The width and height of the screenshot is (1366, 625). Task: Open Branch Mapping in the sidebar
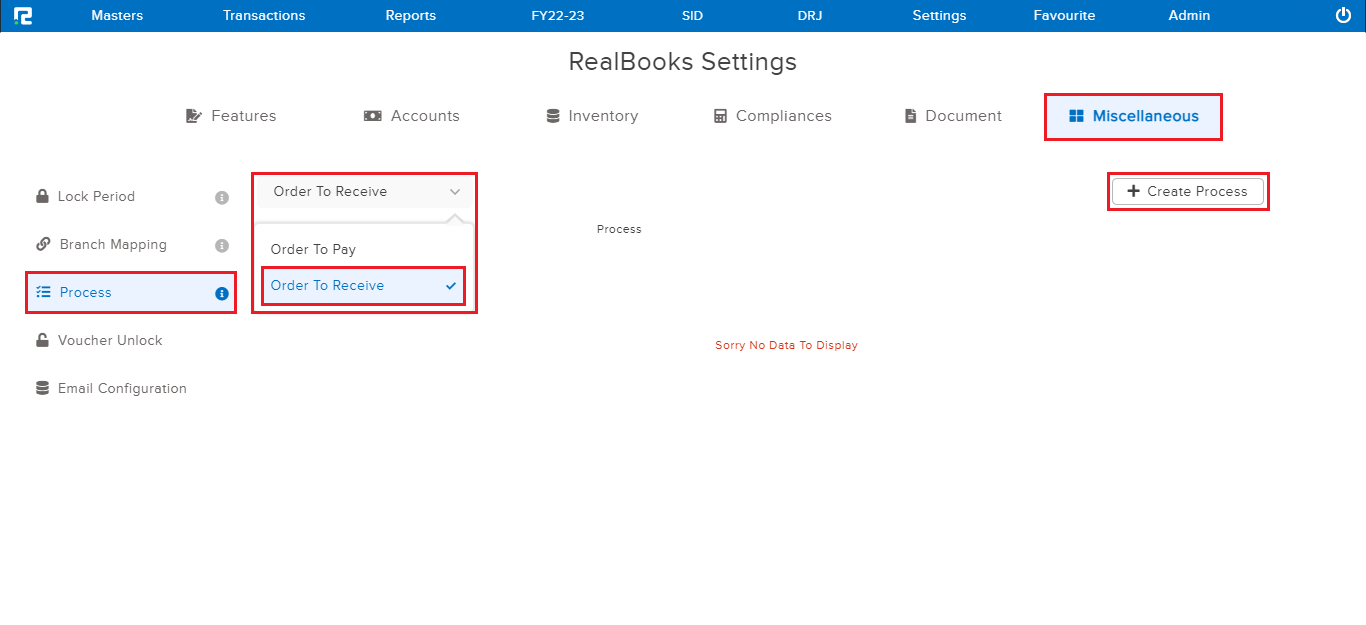(112, 245)
